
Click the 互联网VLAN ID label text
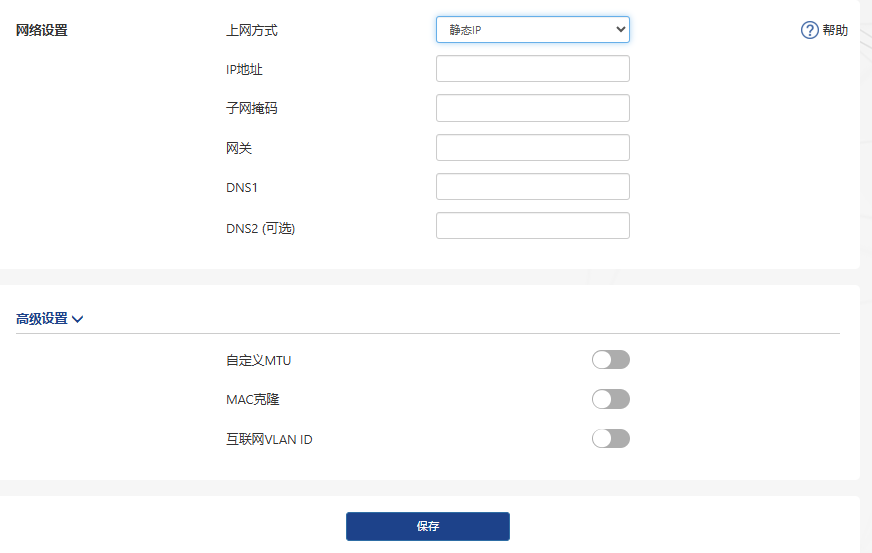point(269,439)
